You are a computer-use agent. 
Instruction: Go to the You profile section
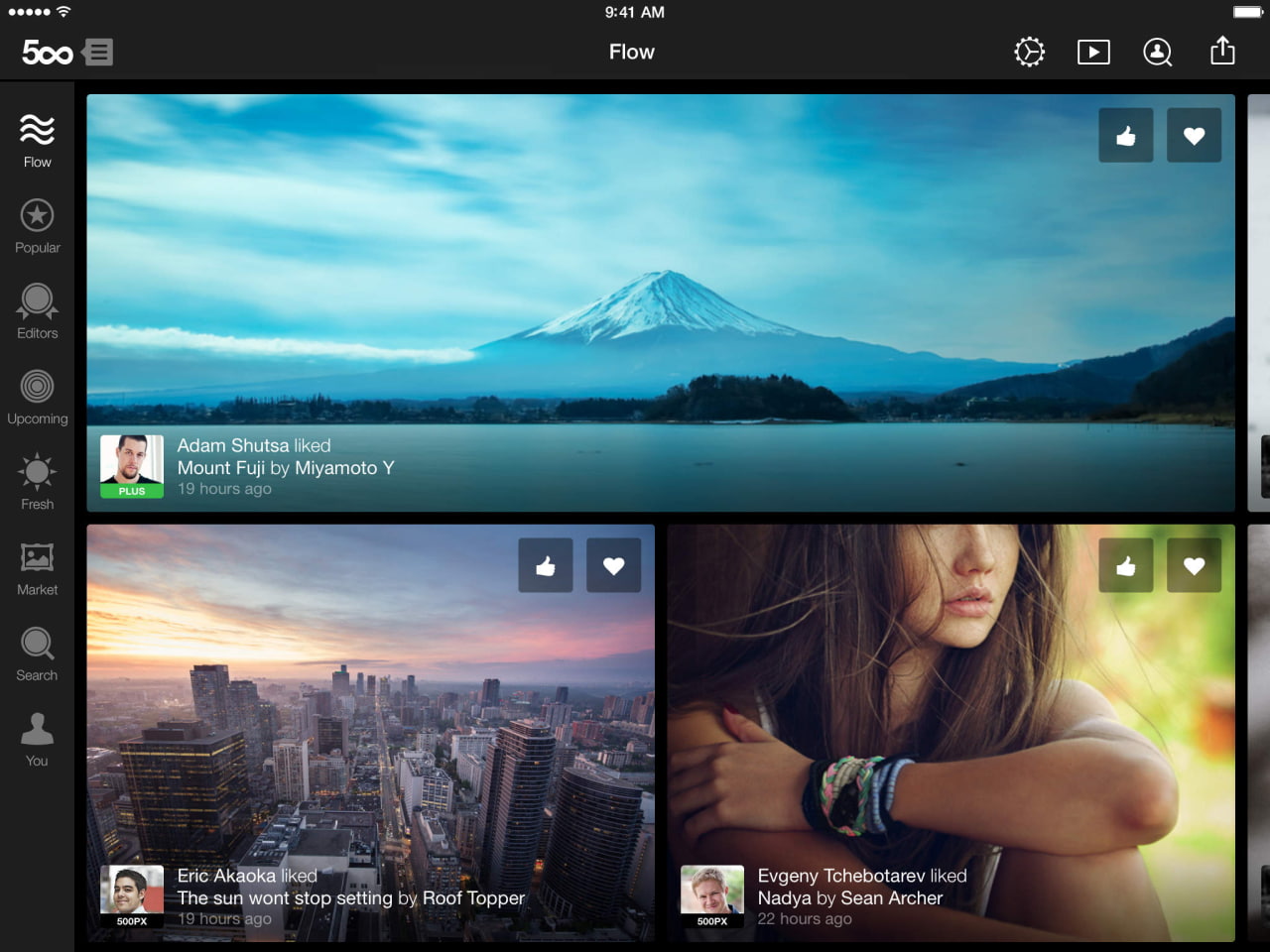click(36, 736)
